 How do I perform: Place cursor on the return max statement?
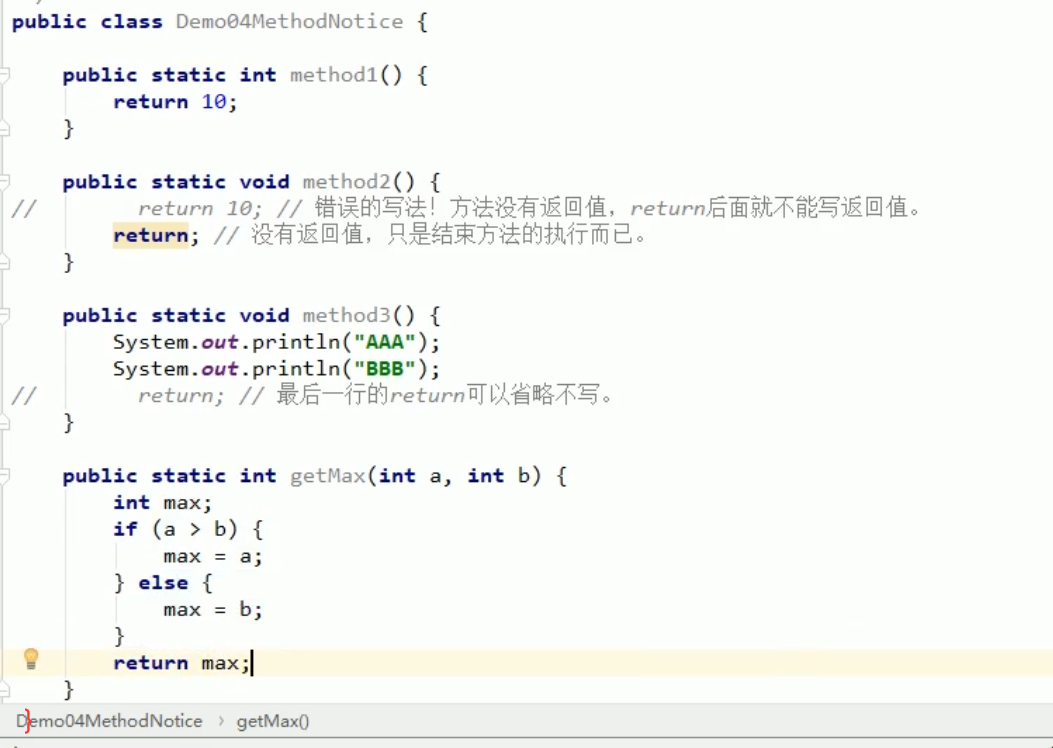click(x=180, y=662)
